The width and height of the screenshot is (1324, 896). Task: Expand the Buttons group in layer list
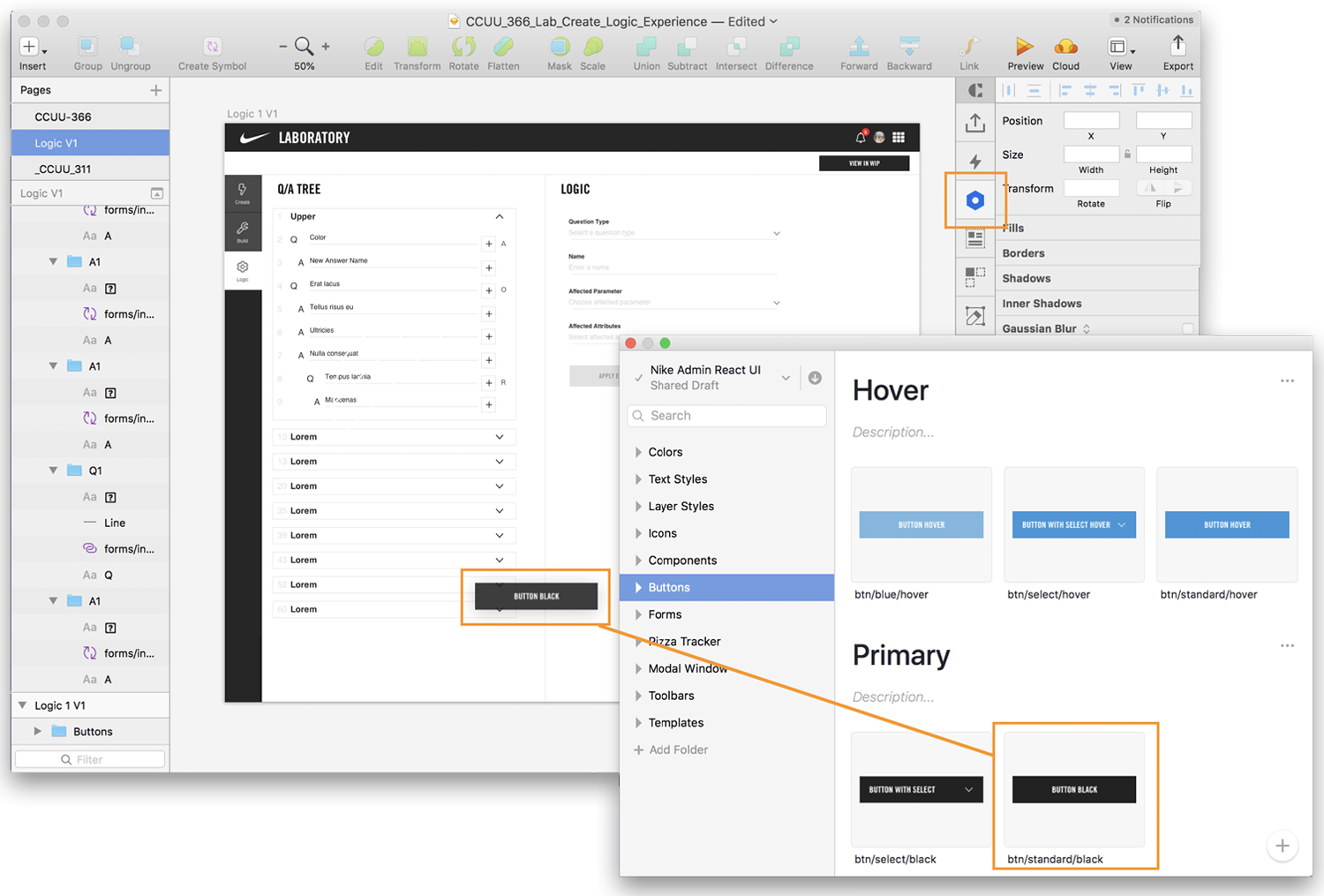click(37, 731)
